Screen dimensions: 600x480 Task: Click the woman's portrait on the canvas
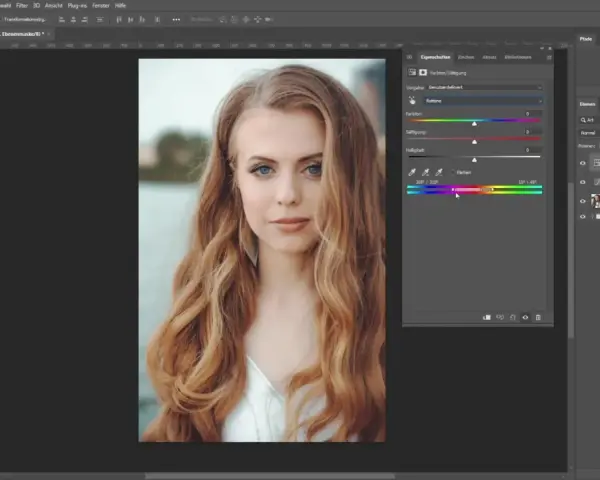[x=262, y=250]
